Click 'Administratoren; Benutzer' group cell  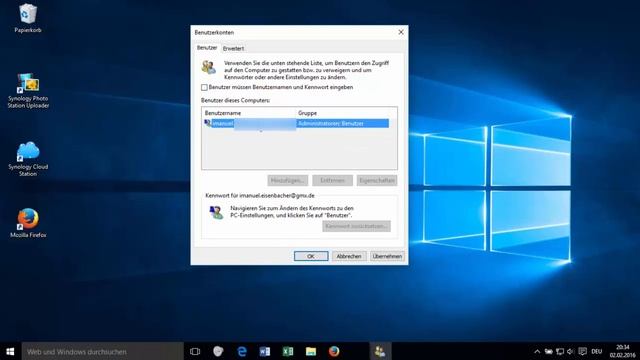coord(331,123)
